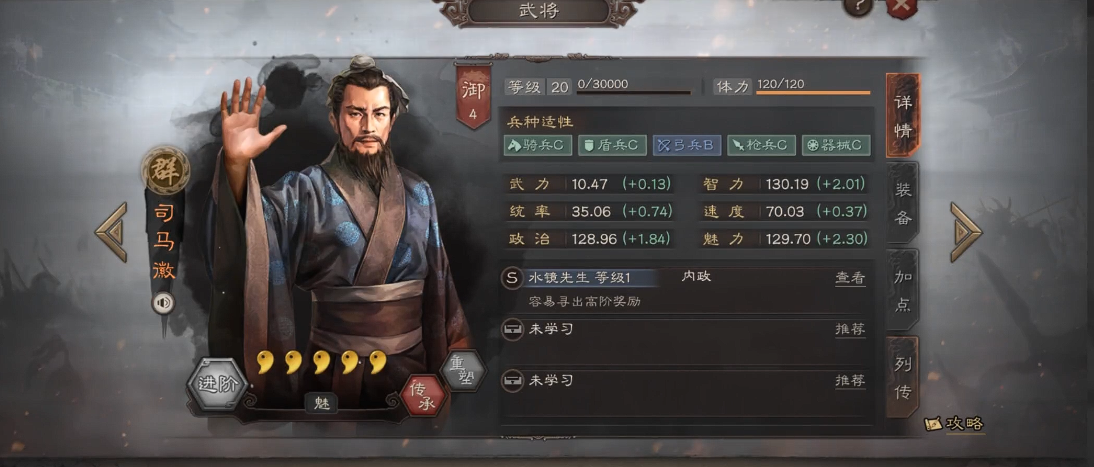The image size is (1094, 467).
Task: Go to the next general with right arrow
Action: click(x=966, y=232)
